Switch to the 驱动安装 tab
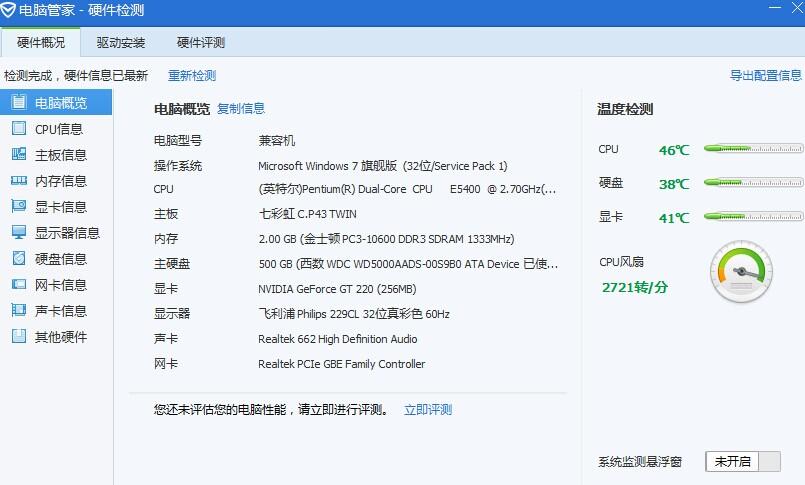 121,43
